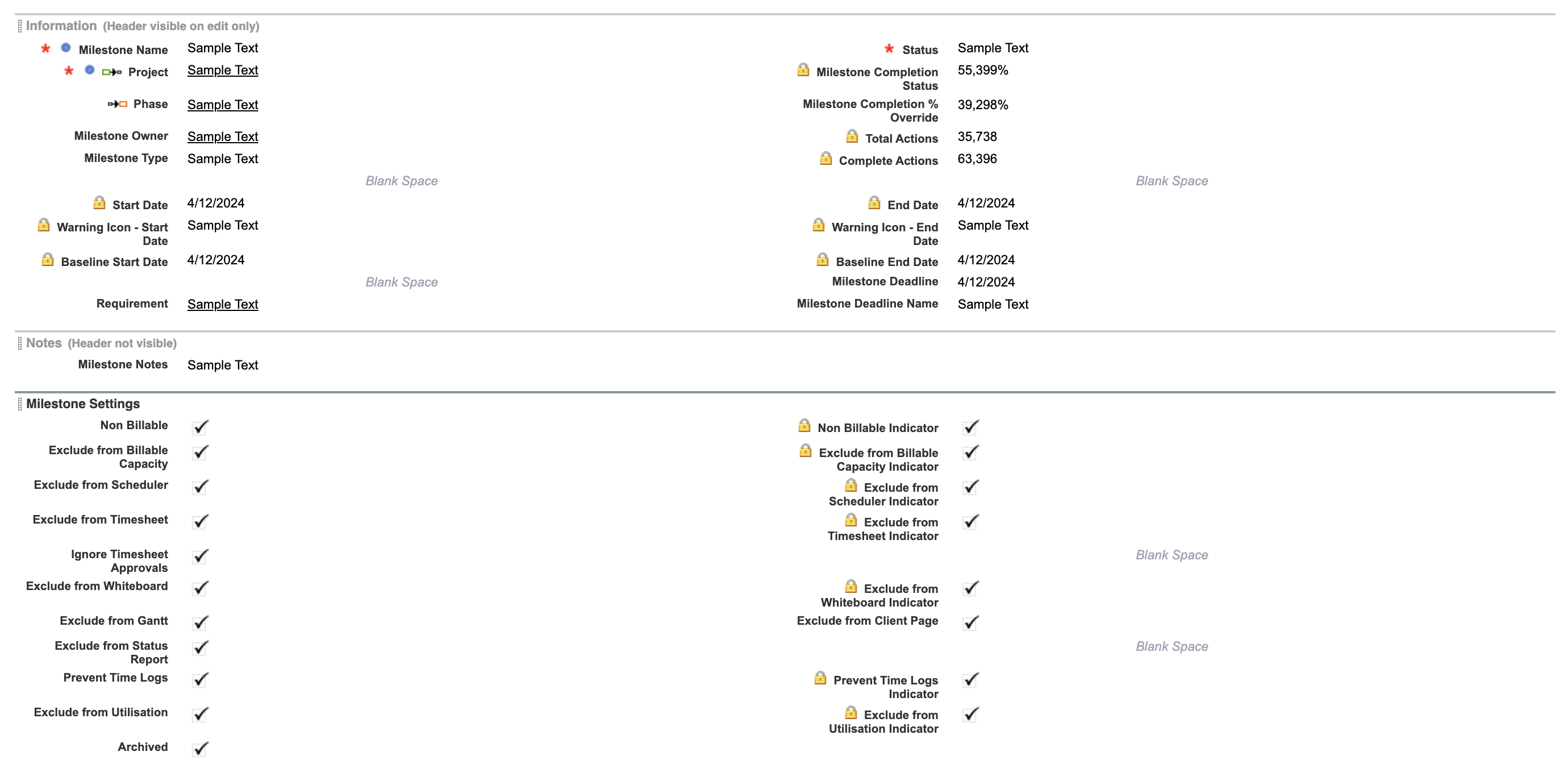
Task: Toggle the Archived checkbox
Action: pyautogui.click(x=200, y=749)
